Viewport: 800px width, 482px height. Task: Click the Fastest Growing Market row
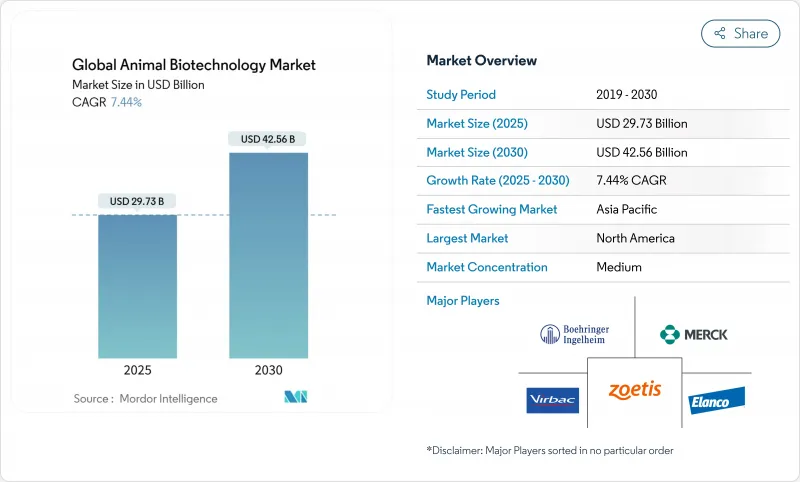(605, 210)
